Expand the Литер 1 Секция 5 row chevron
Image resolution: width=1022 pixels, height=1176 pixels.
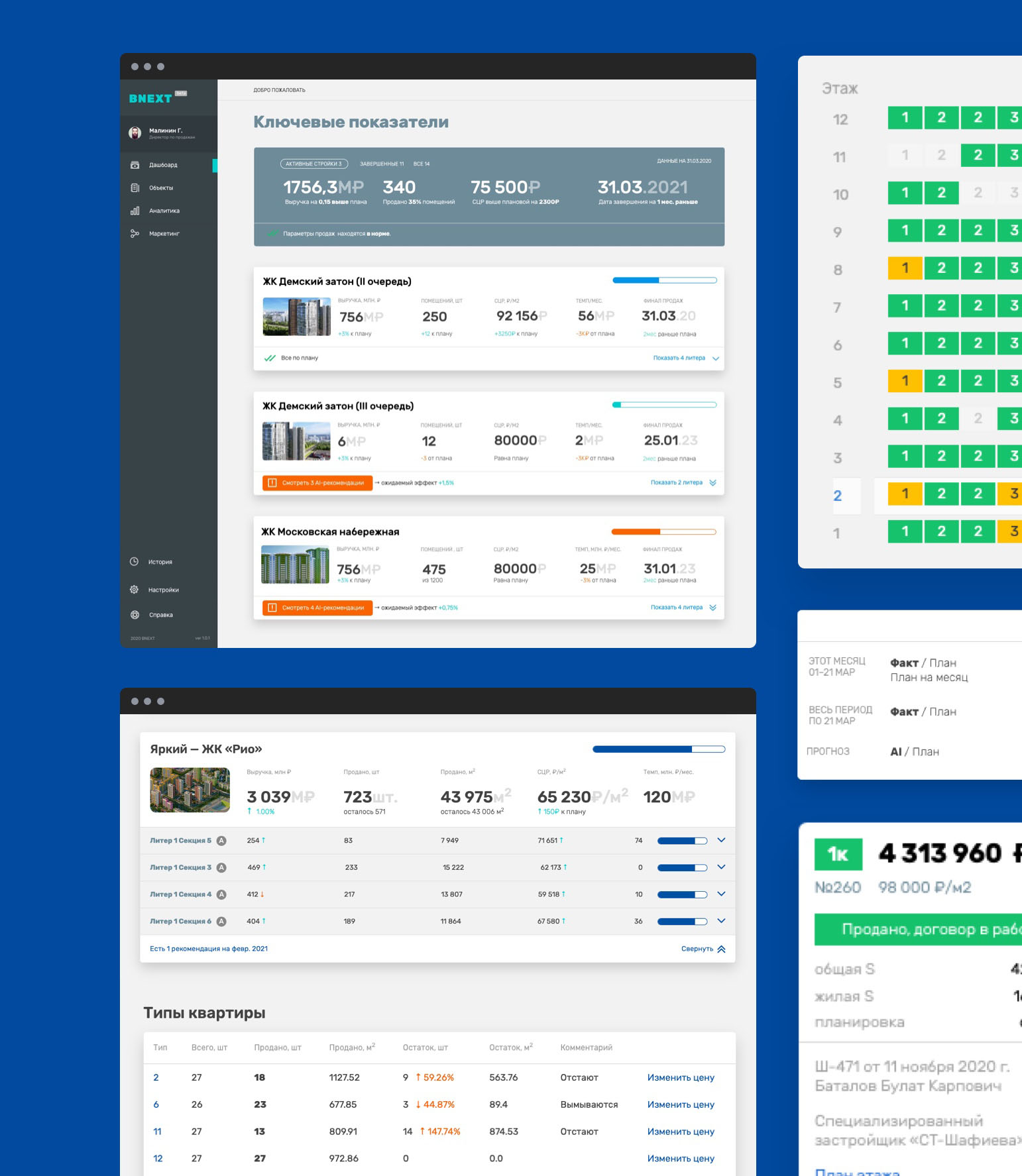[722, 840]
